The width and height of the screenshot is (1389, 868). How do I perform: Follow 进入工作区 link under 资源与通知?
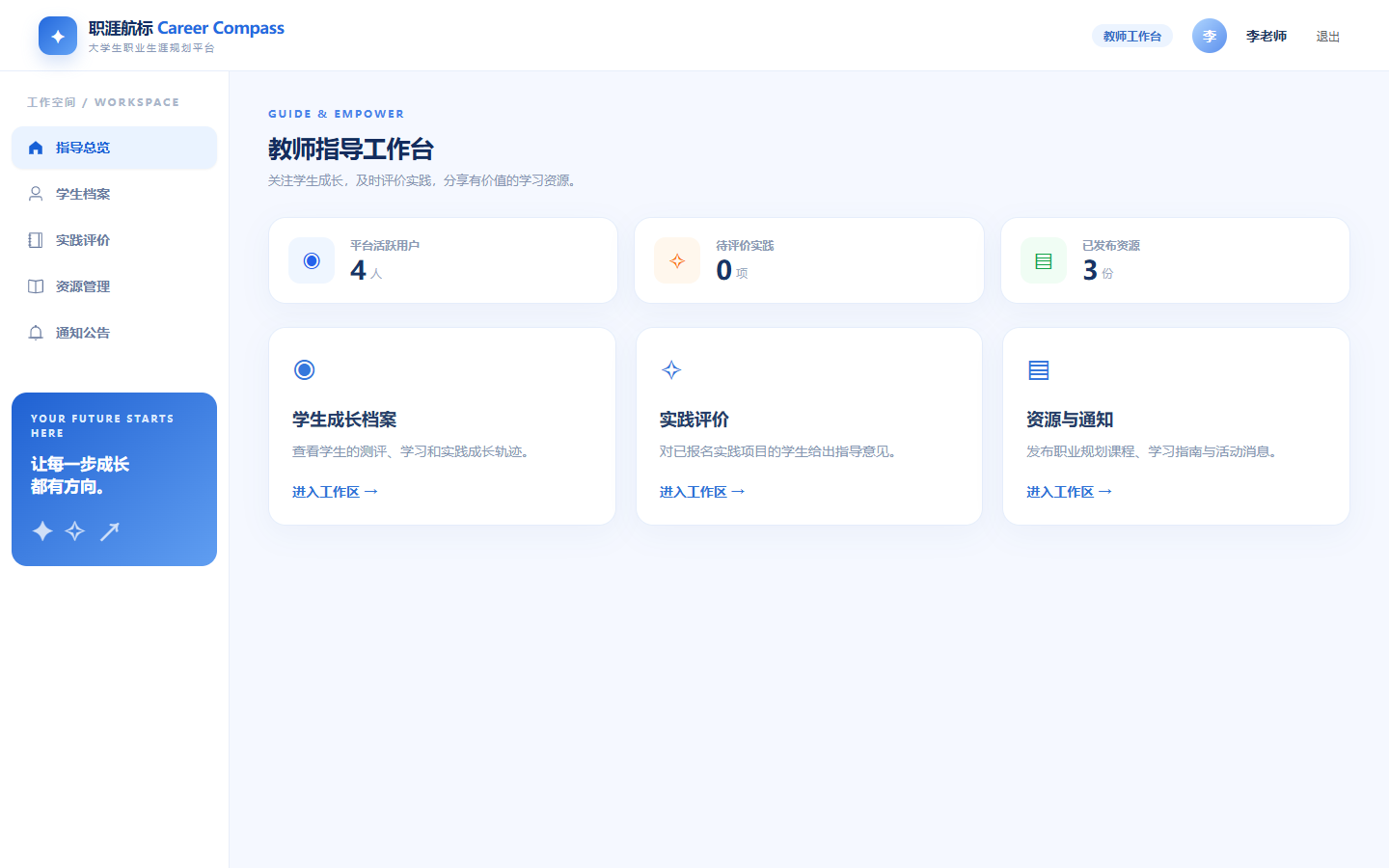pyautogui.click(x=1069, y=492)
